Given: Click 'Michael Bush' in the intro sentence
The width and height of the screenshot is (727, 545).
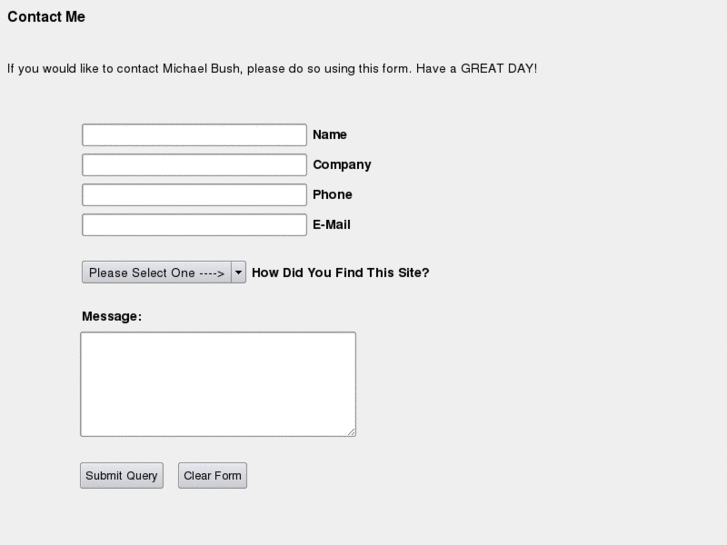Looking at the screenshot, I should coord(201,69).
